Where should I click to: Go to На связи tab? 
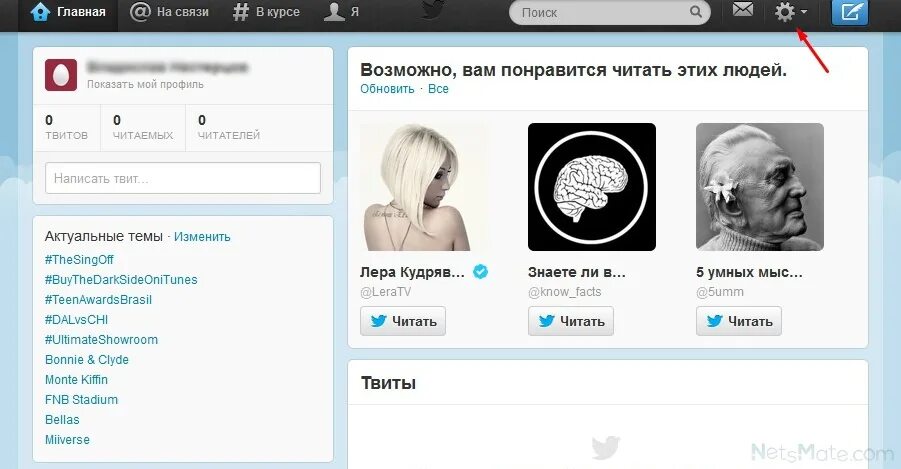[169, 12]
